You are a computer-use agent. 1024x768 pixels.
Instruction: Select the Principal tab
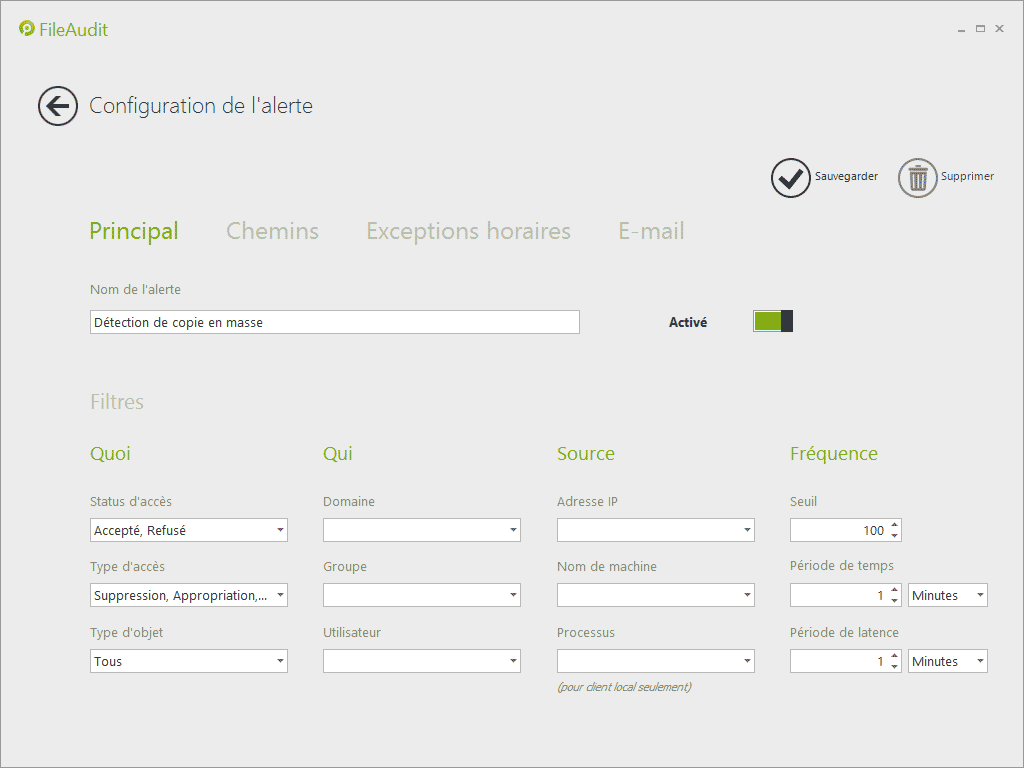point(134,231)
